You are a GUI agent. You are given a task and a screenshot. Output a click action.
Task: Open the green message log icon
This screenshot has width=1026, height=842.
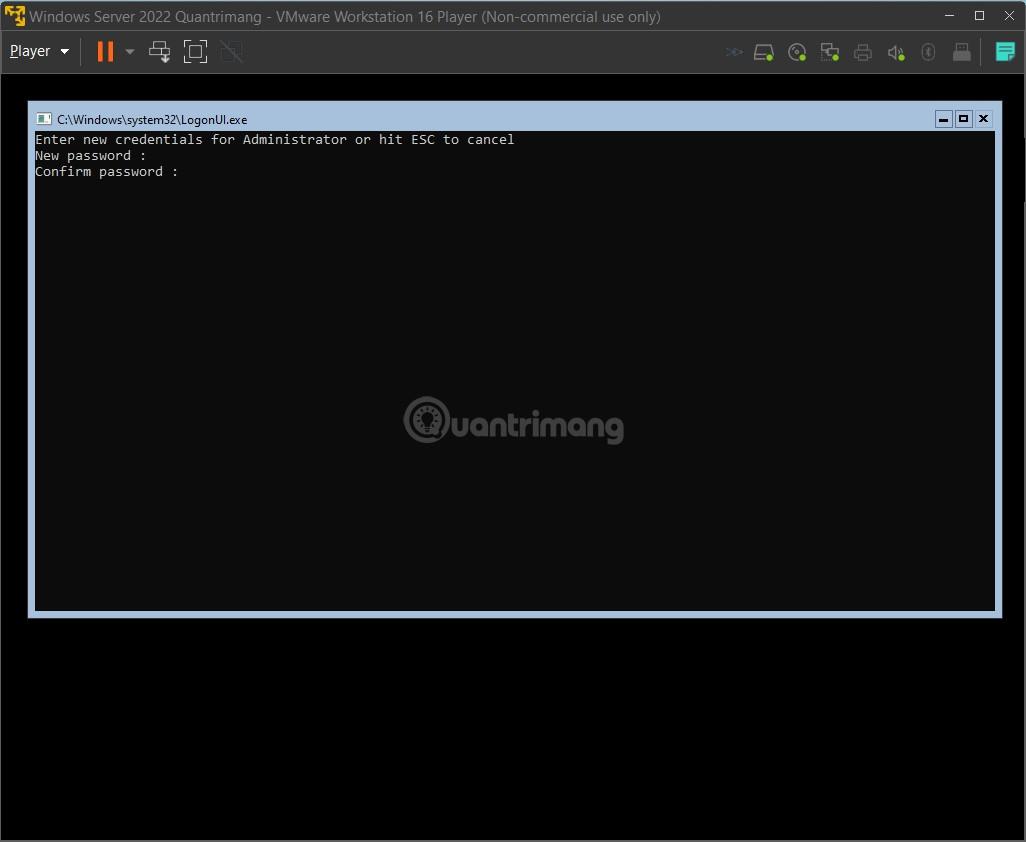click(x=1004, y=52)
